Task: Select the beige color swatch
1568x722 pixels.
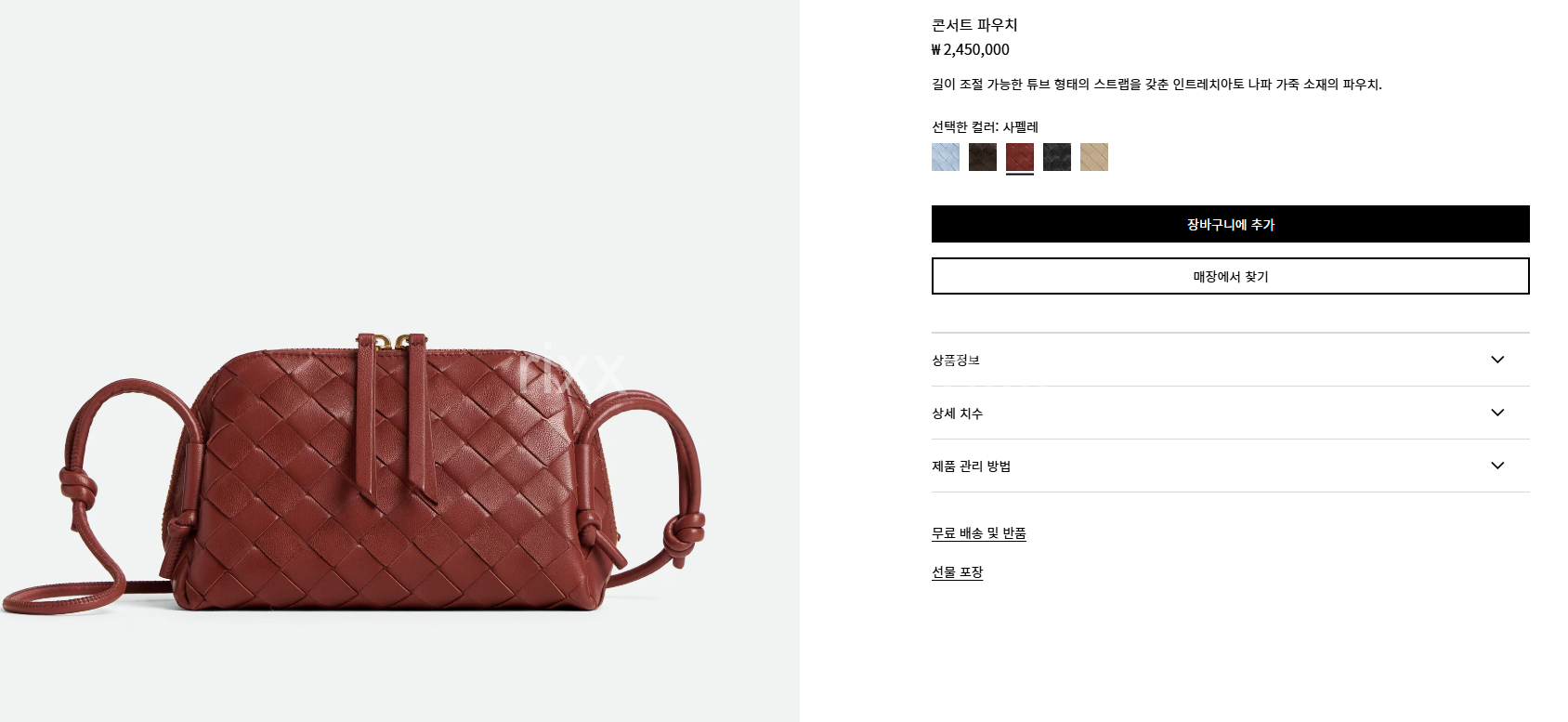Action: 1093,157
